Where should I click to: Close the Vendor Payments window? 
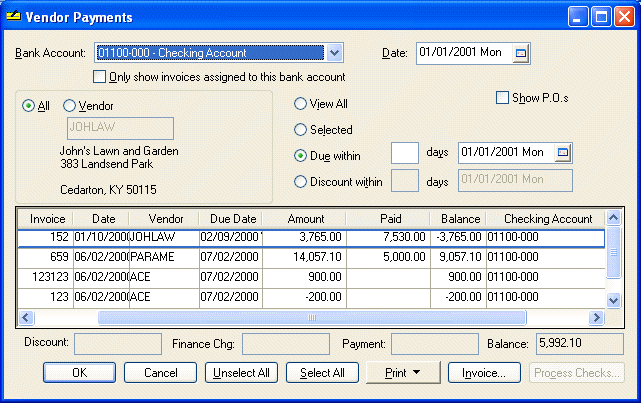624,17
